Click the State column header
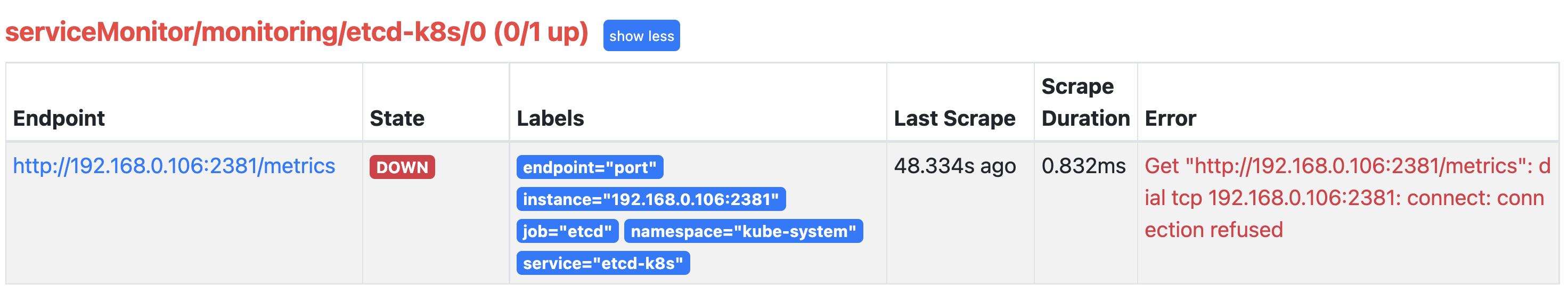The height and width of the screenshot is (293, 1568). [397, 118]
